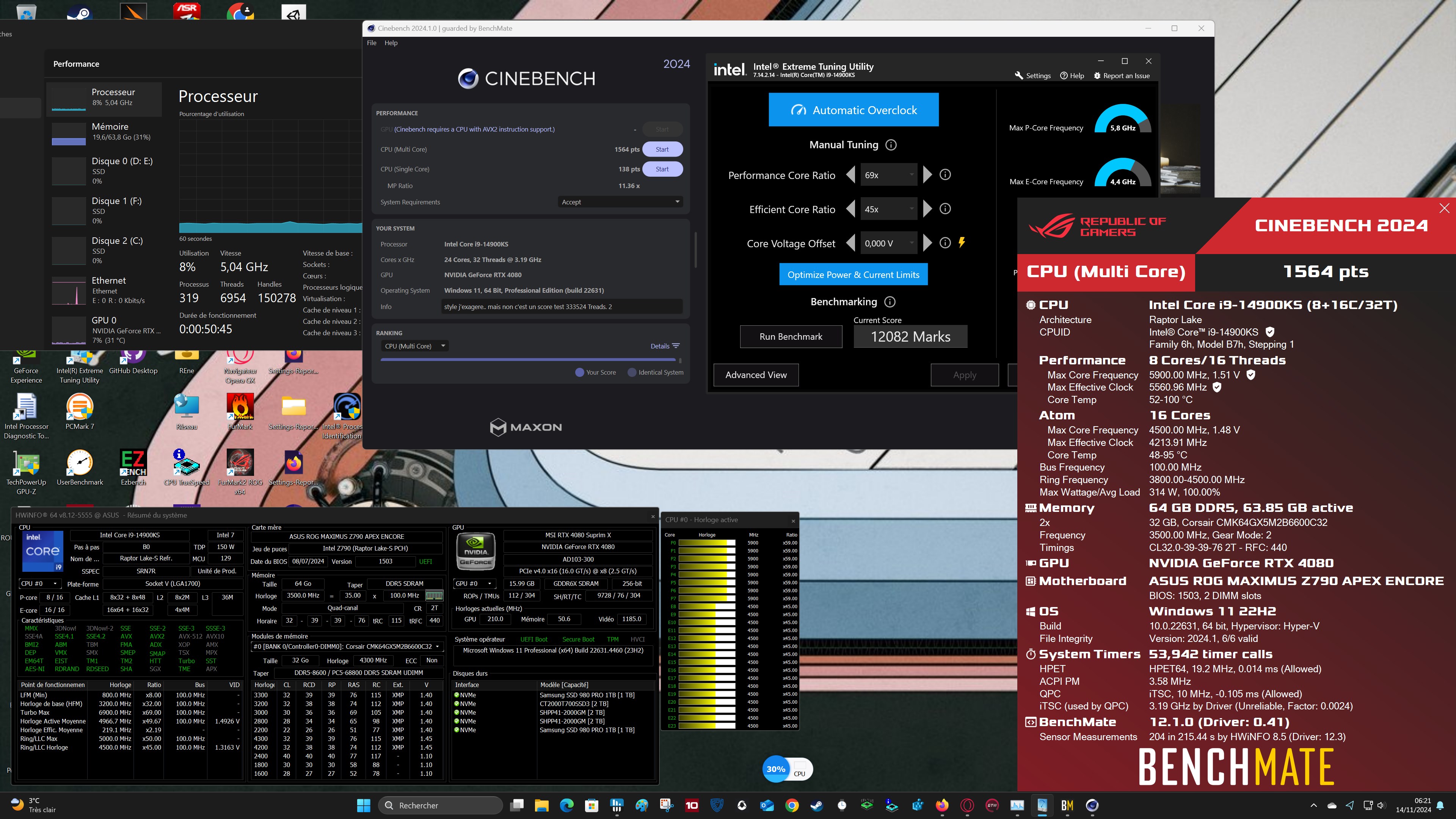Increase the Core Voltage Offset with right arrow
This screenshot has height=819, width=1456.
tap(927, 243)
